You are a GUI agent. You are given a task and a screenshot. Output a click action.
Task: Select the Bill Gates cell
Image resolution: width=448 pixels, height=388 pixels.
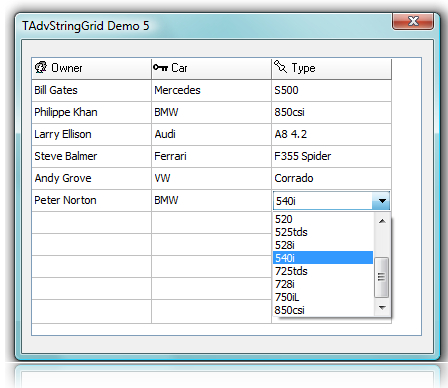point(91,90)
